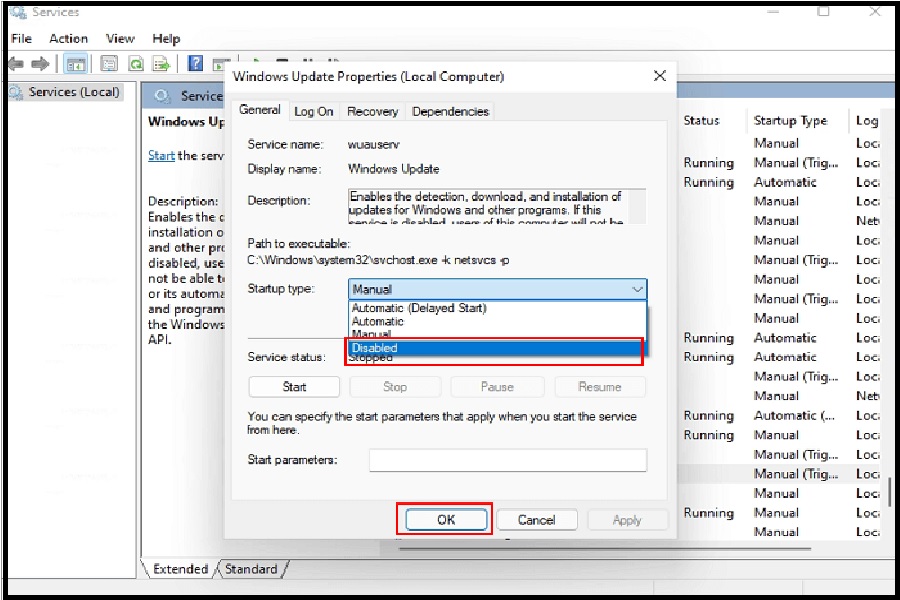The image size is (900, 600).
Task: Click the Back arrow toolbar icon
Action: pos(17,64)
